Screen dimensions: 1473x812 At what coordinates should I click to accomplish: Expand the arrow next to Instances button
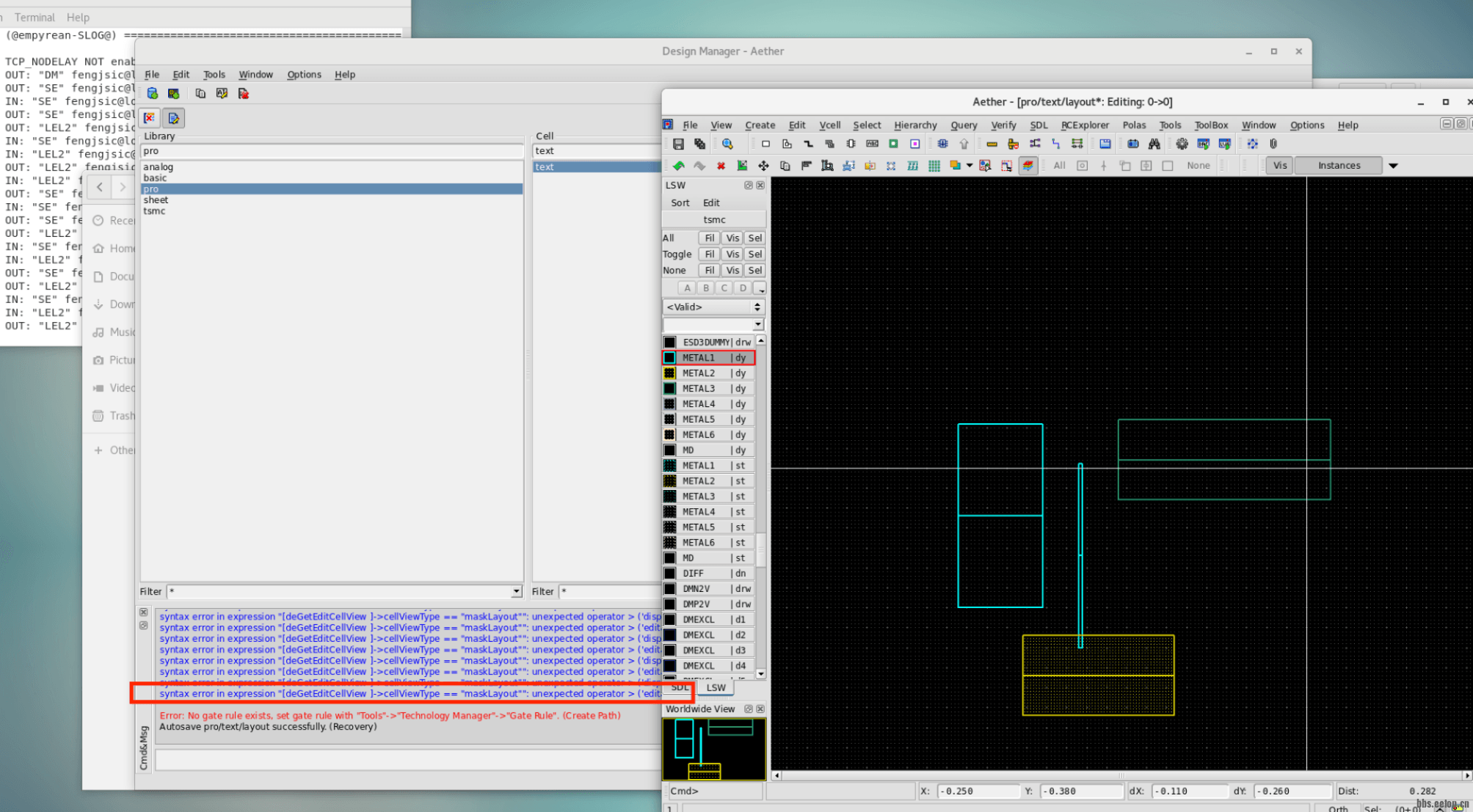1393,166
